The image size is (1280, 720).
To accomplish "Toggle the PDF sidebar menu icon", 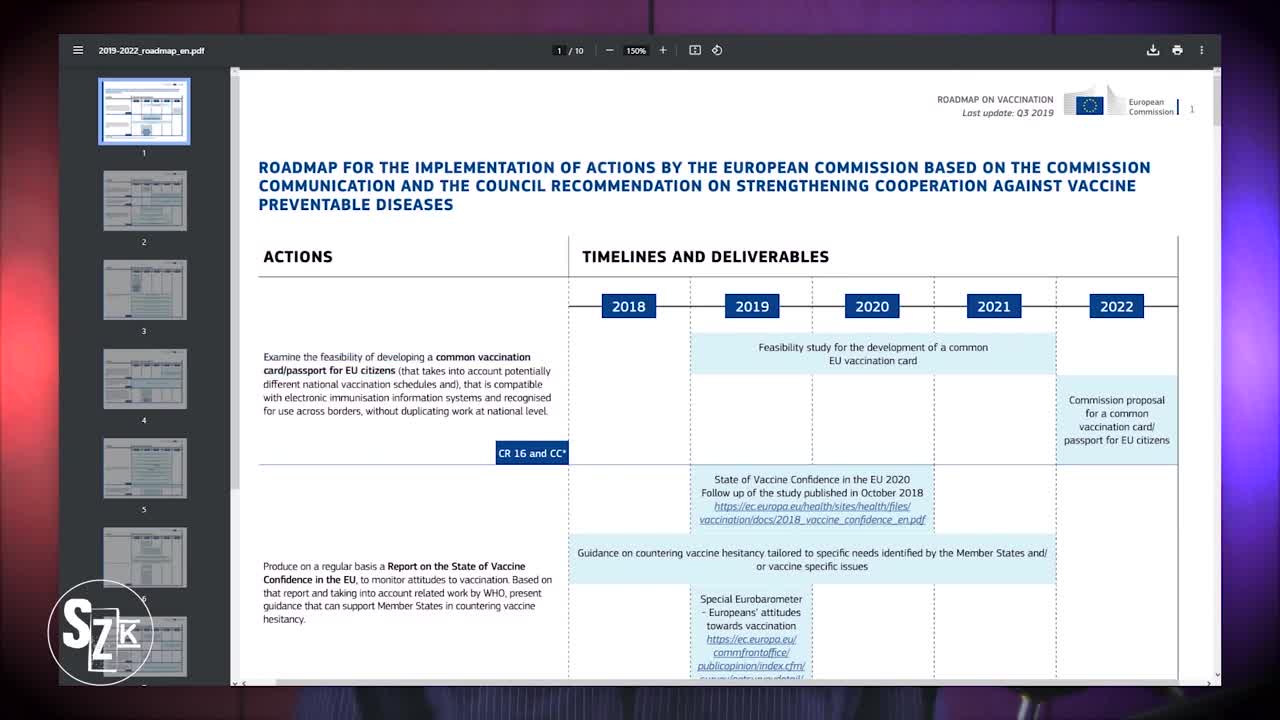I will pyautogui.click(x=78, y=50).
